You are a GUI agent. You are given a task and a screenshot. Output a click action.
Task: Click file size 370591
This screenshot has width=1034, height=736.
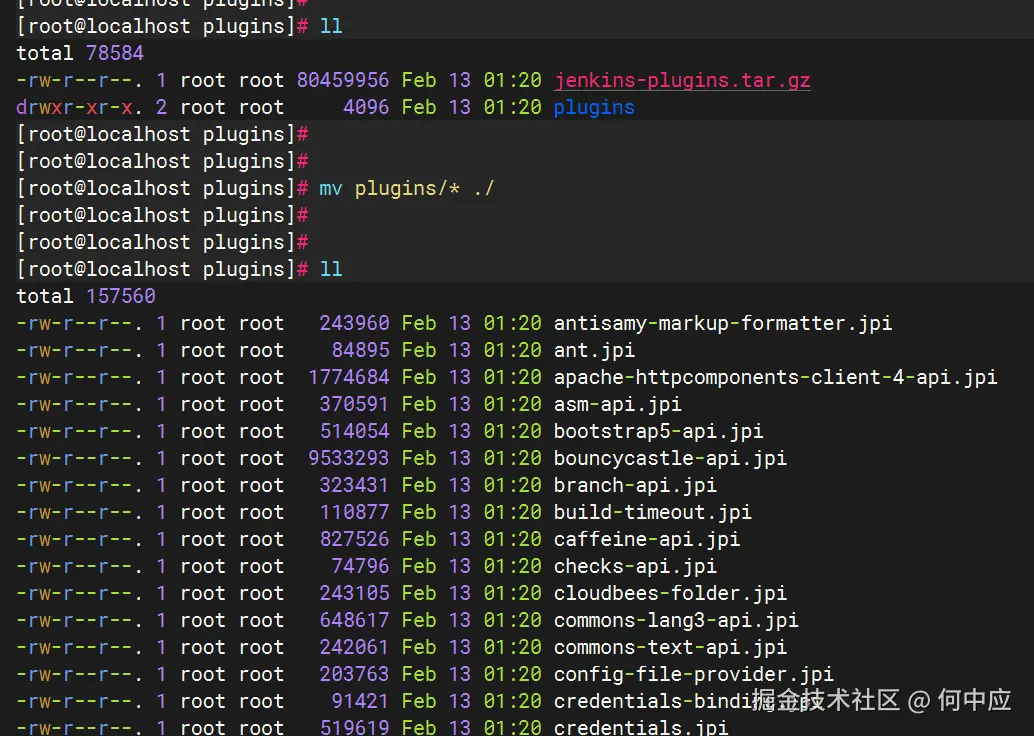(x=355, y=404)
